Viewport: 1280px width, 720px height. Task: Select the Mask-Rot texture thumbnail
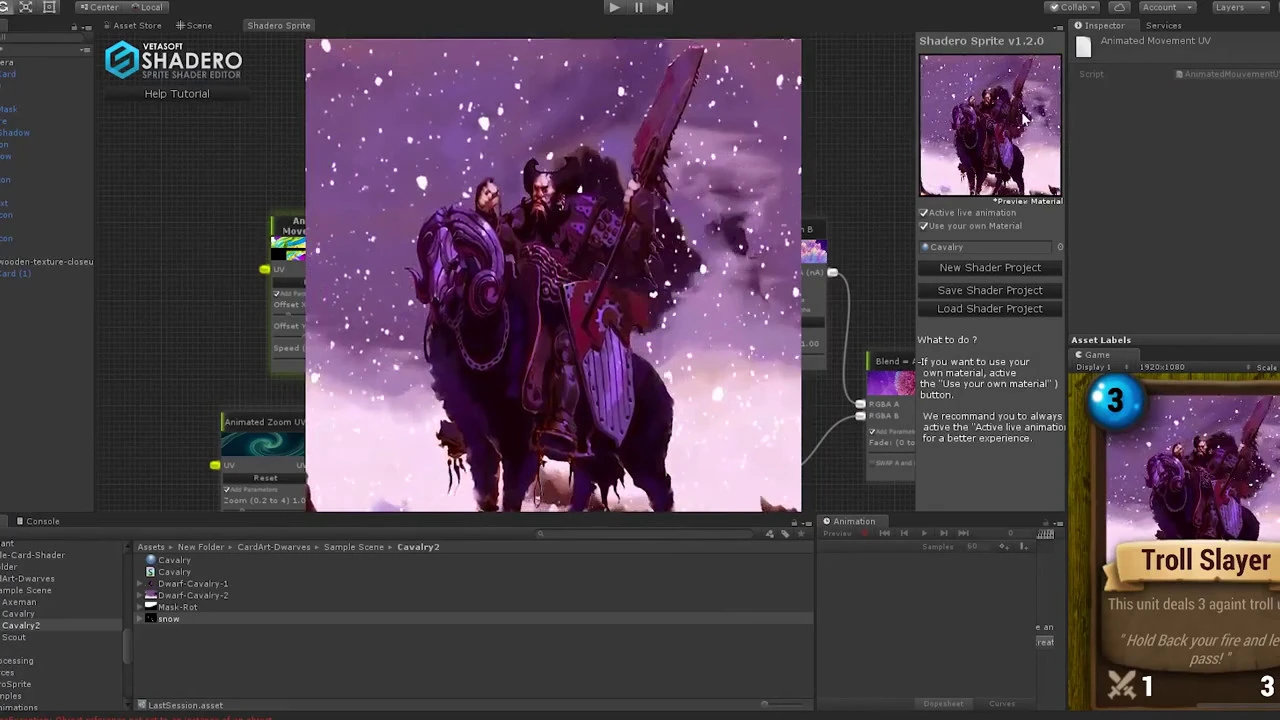151,607
